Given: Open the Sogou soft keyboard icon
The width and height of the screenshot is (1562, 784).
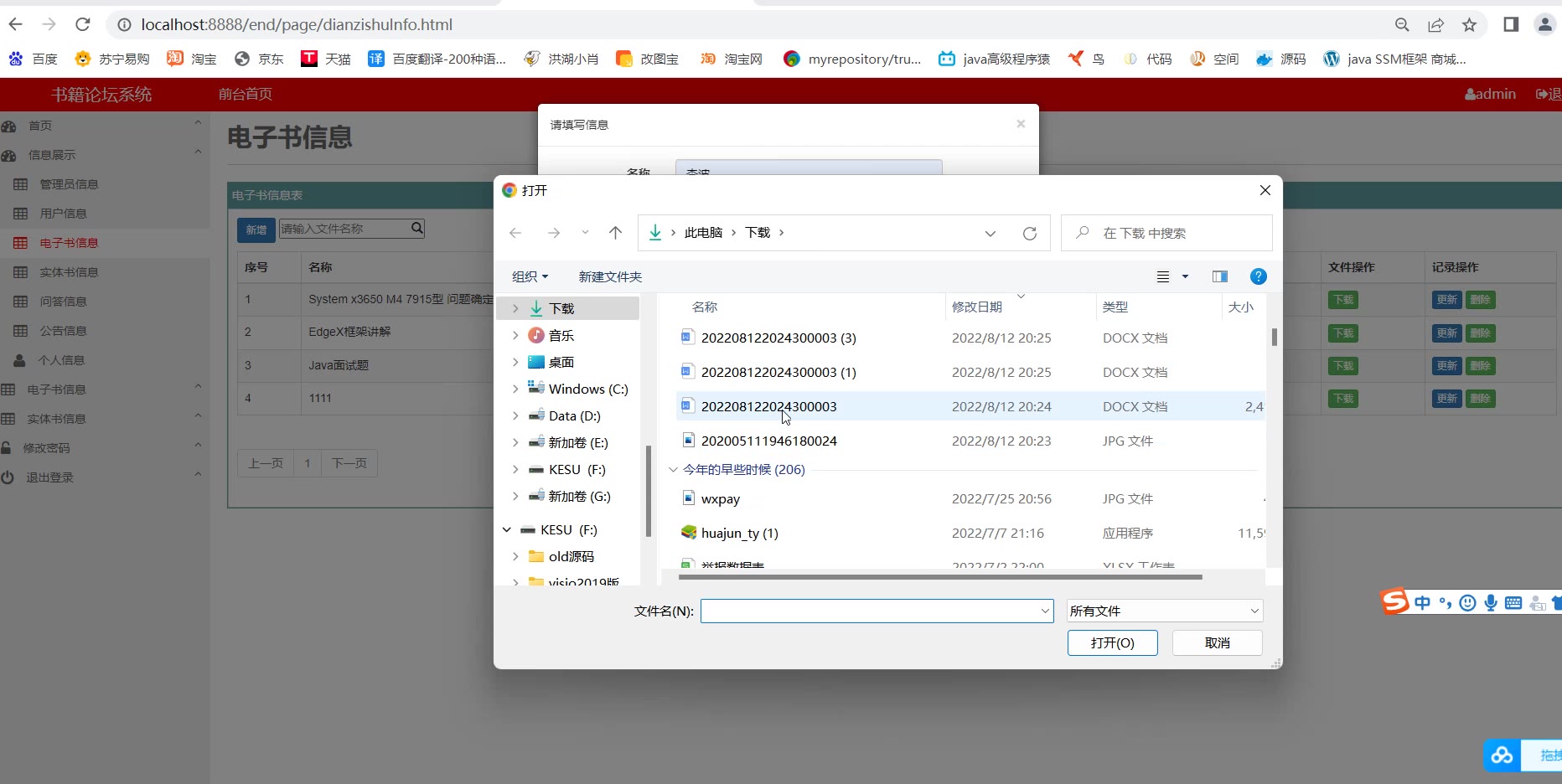Looking at the screenshot, I should pos(1513,603).
